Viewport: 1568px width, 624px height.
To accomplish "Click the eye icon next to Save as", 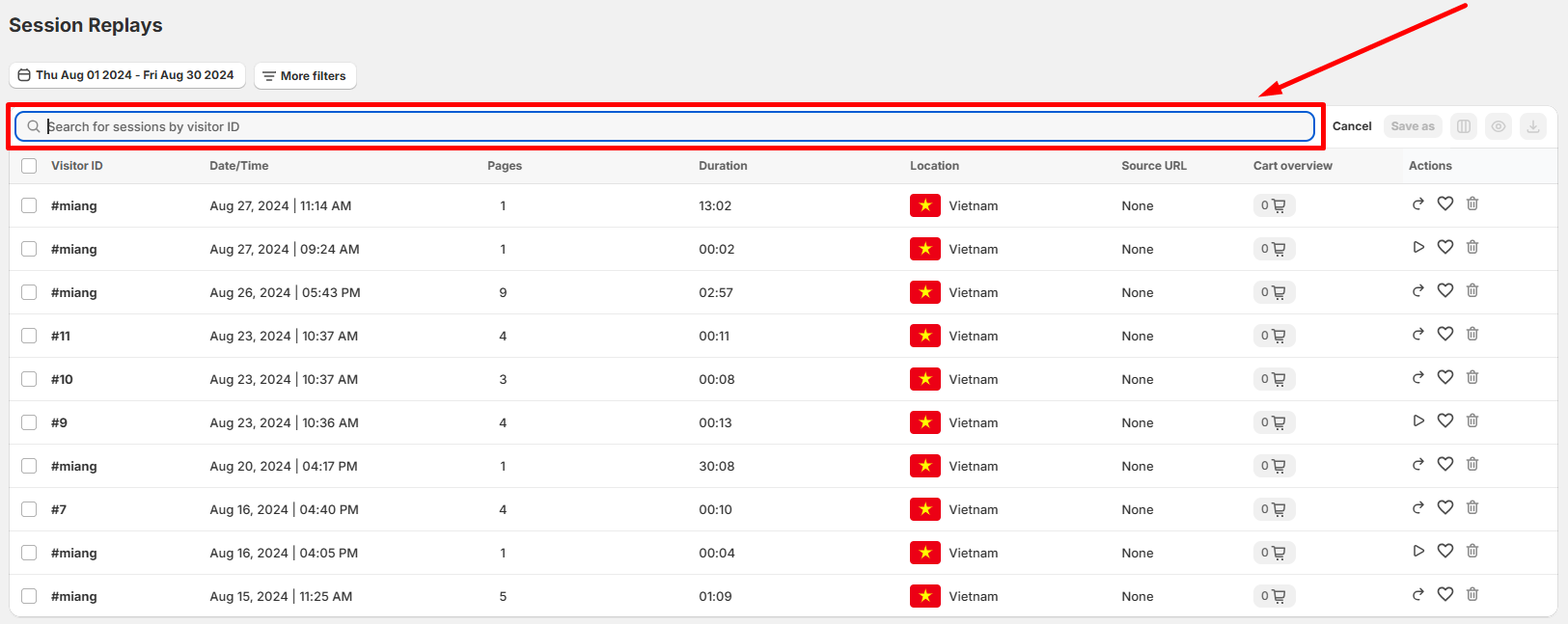I will pyautogui.click(x=1498, y=126).
